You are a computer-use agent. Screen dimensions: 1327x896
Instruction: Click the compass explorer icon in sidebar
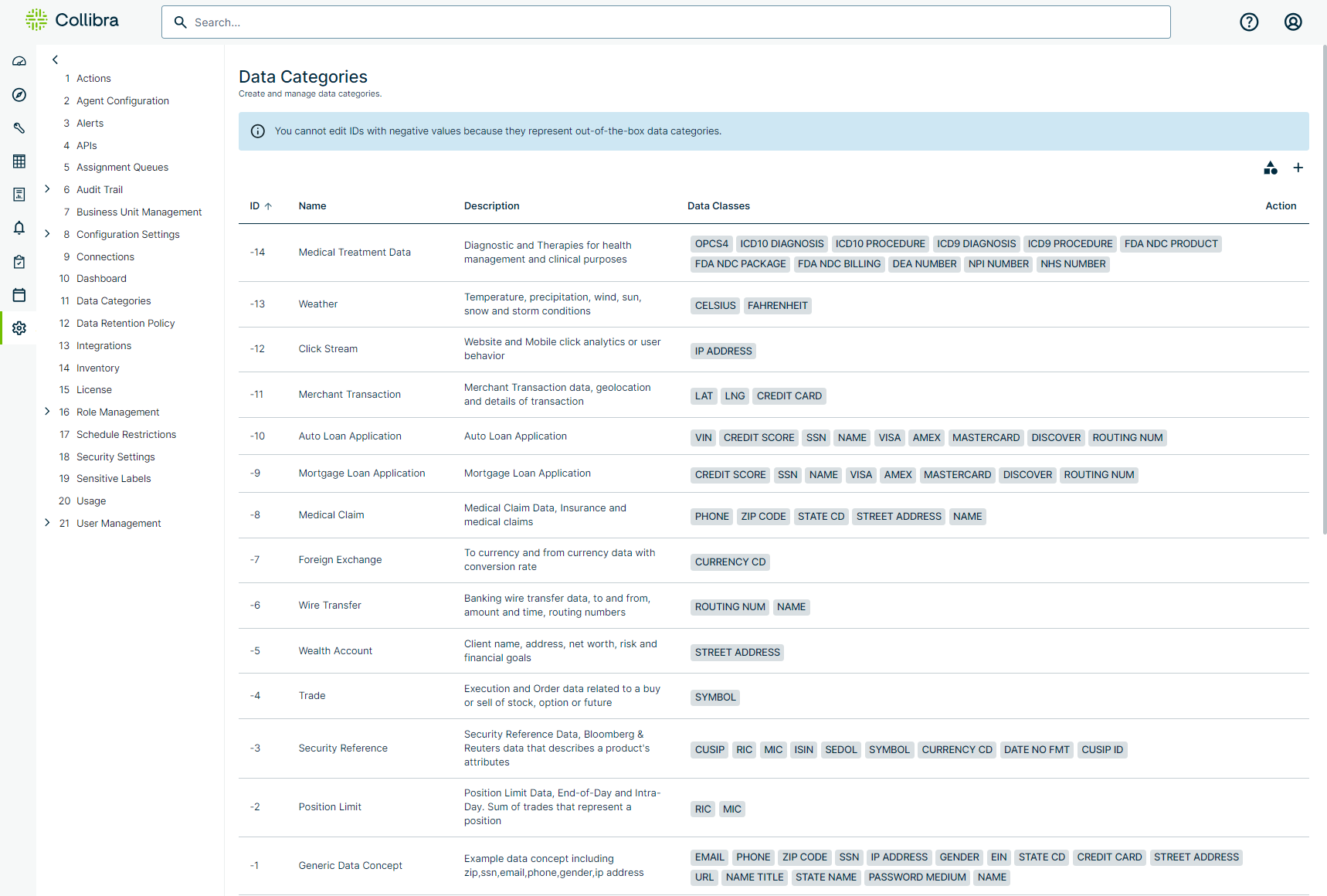(19, 95)
